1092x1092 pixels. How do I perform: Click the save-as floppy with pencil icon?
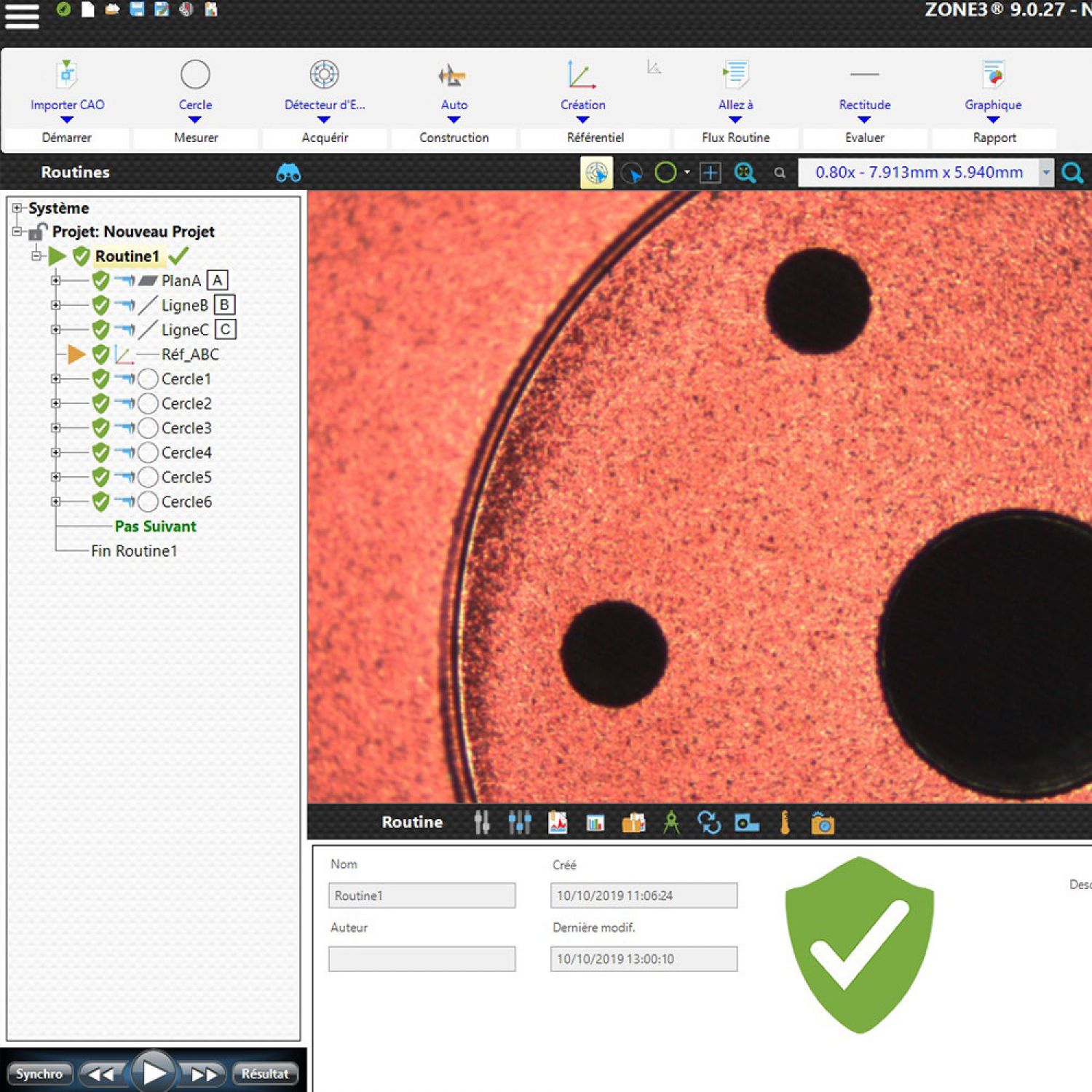click(162, 9)
